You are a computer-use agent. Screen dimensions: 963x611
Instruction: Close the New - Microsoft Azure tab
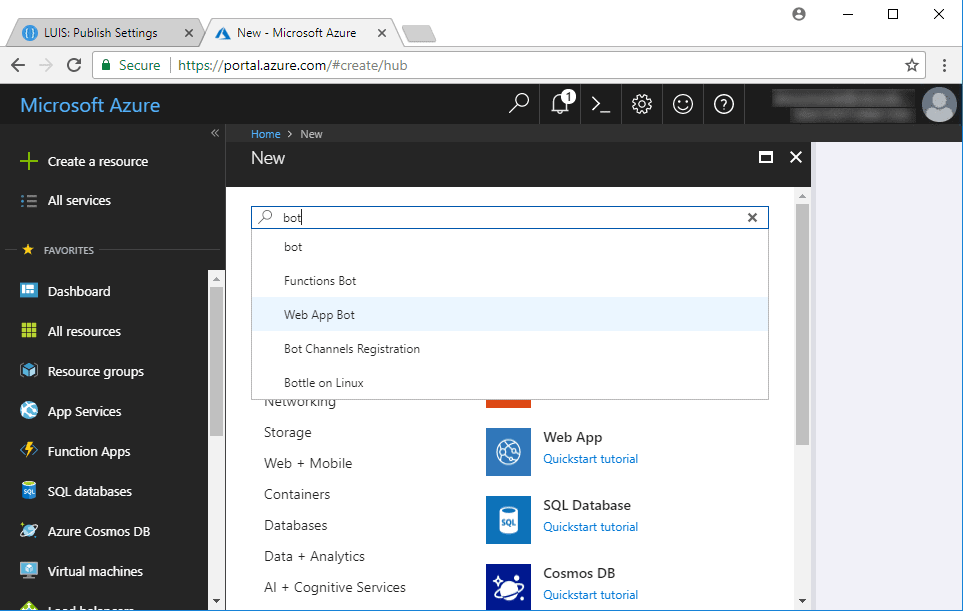tap(382, 33)
